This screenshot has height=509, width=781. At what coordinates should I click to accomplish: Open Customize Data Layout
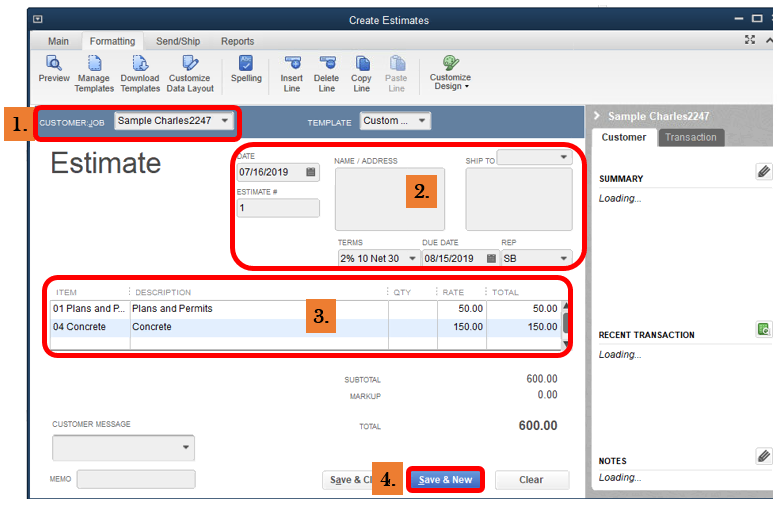point(190,74)
